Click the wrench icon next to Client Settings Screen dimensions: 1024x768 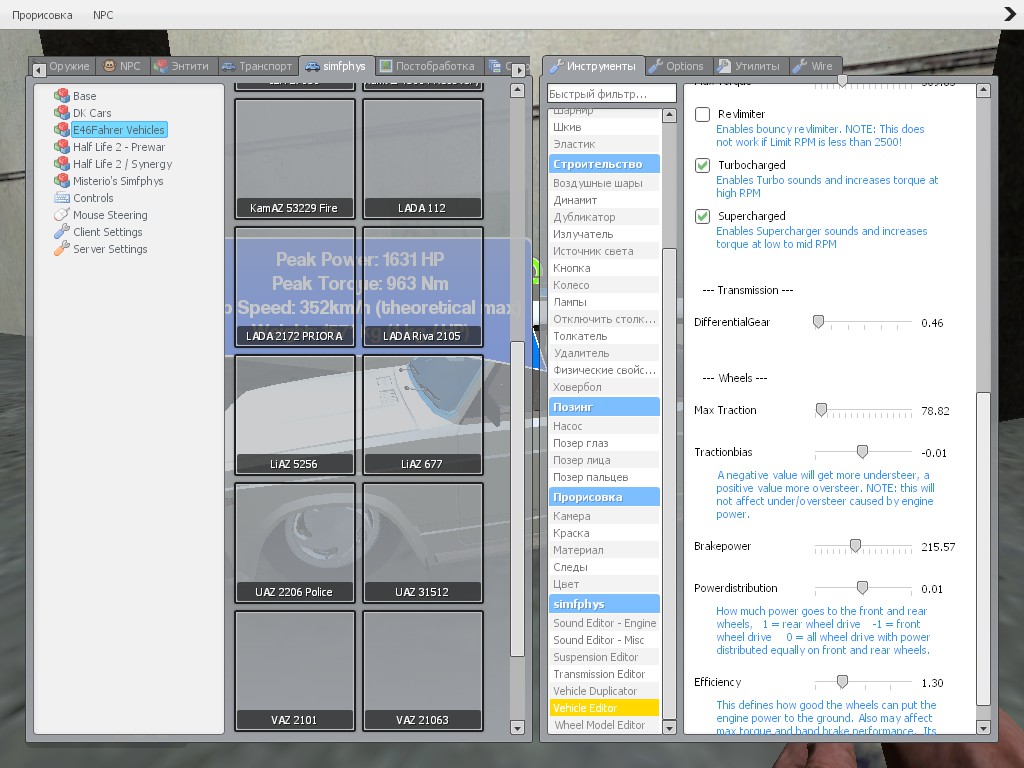click(x=61, y=232)
